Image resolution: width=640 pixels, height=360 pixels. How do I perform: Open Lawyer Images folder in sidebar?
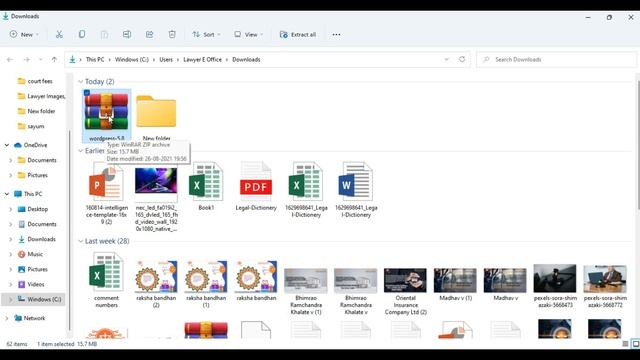(x=41, y=96)
